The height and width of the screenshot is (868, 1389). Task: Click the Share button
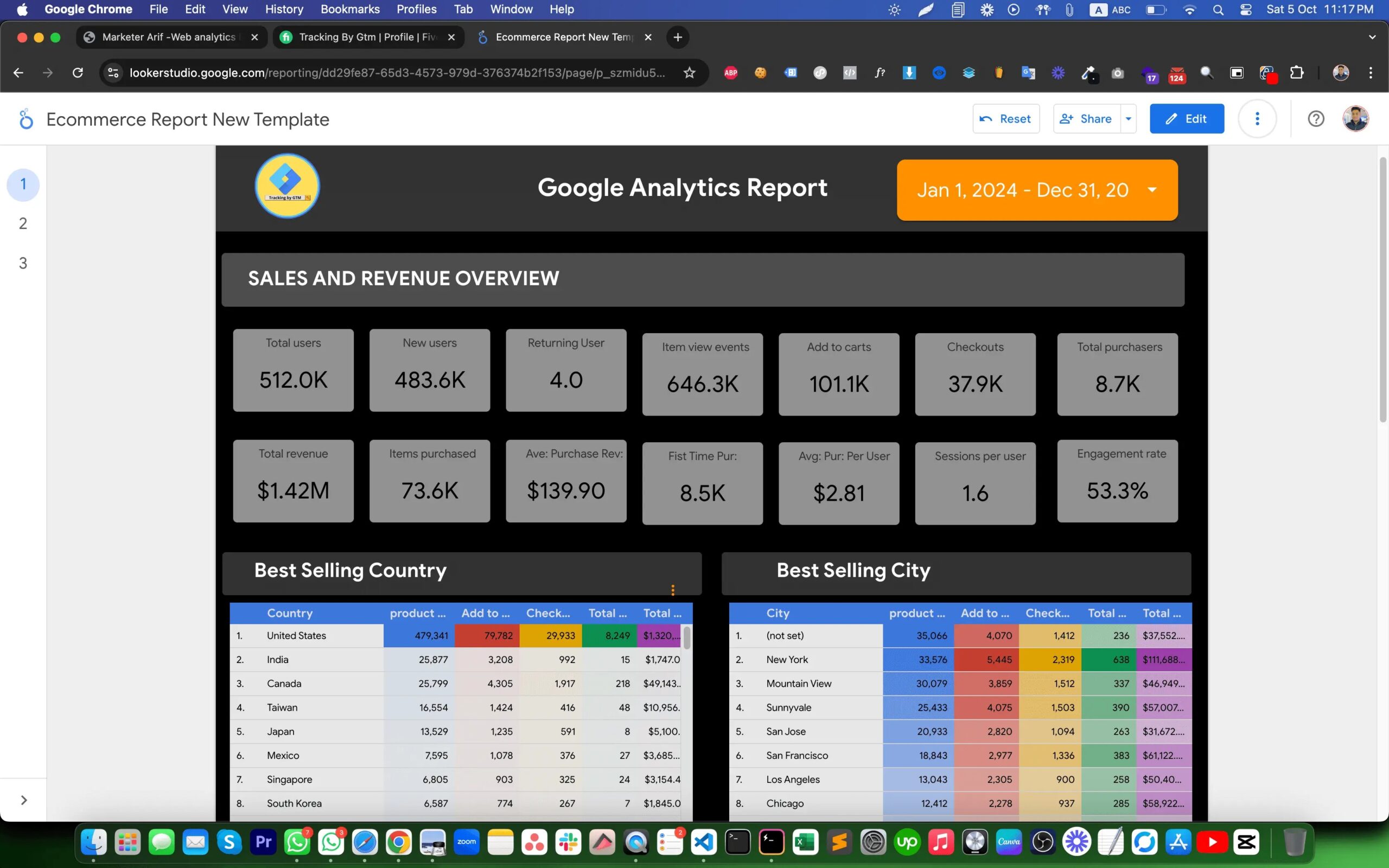click(1086, 119)
